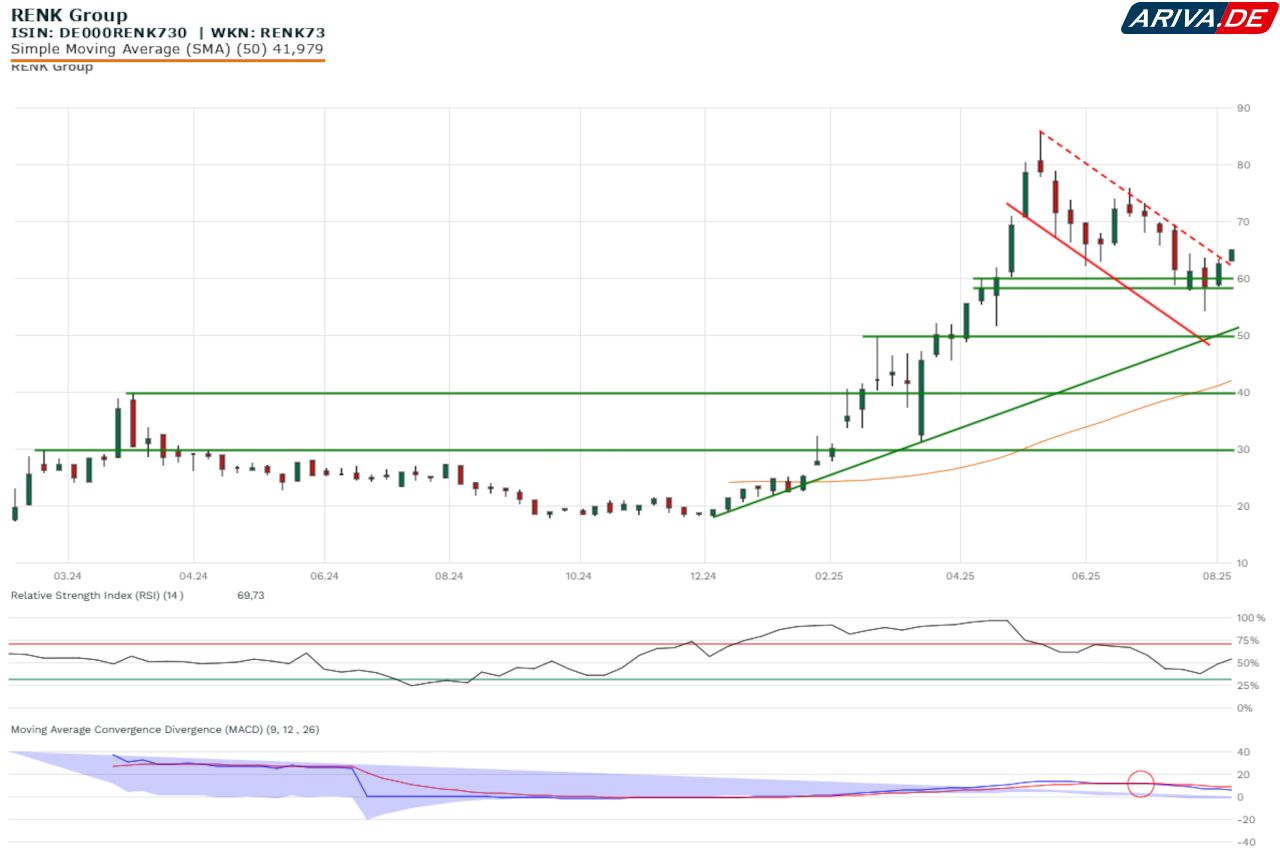Click the 10 label on the price axis
This screenshot has width=1280, height=850.
[x=1244, y=564]
